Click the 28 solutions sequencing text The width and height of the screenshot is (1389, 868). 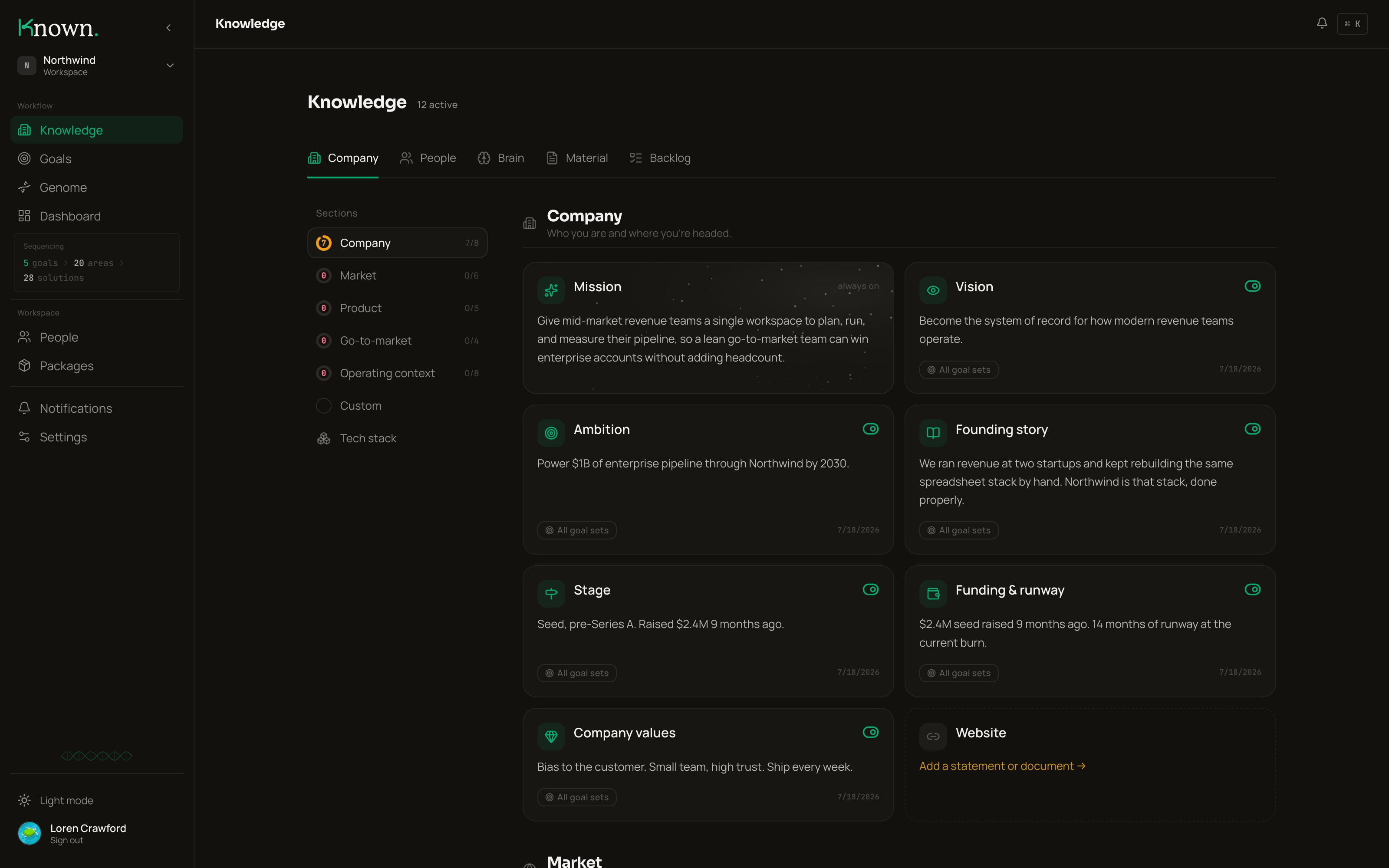point(53,278)
